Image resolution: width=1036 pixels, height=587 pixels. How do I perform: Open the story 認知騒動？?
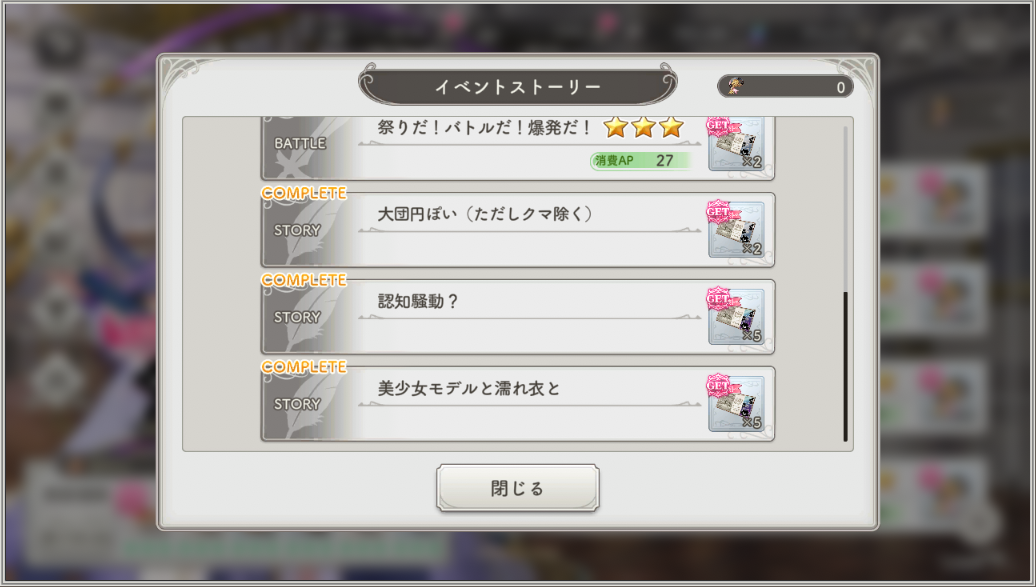[517, 317]
